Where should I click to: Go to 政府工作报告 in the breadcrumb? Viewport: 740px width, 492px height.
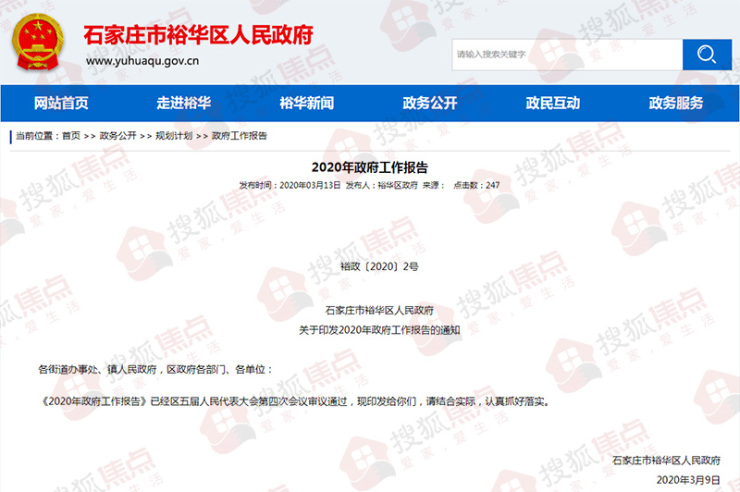239,136
